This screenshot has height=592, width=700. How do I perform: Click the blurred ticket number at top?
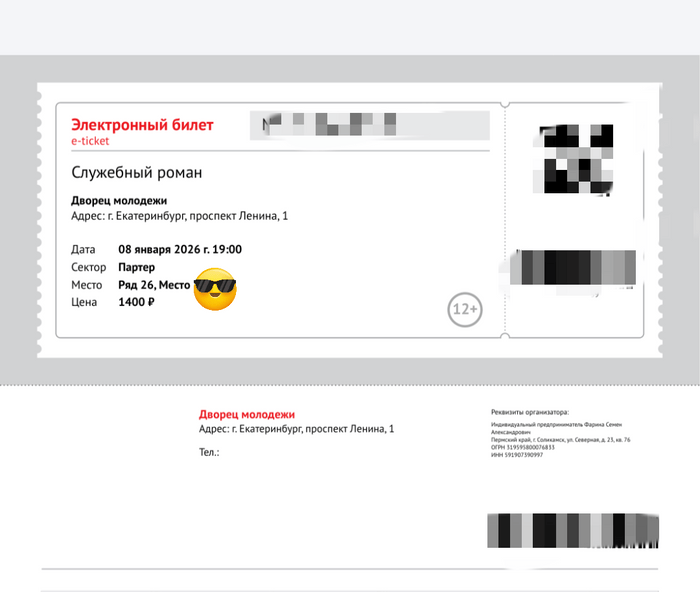[x=372, y=125]
